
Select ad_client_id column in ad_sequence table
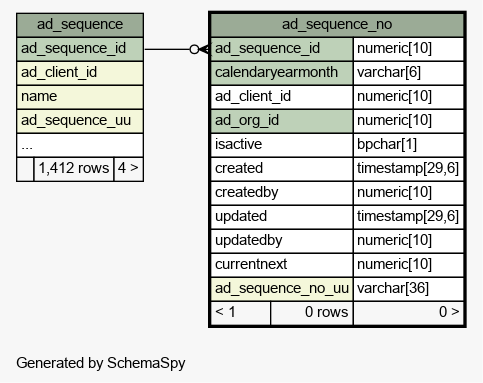pos(80,73)
